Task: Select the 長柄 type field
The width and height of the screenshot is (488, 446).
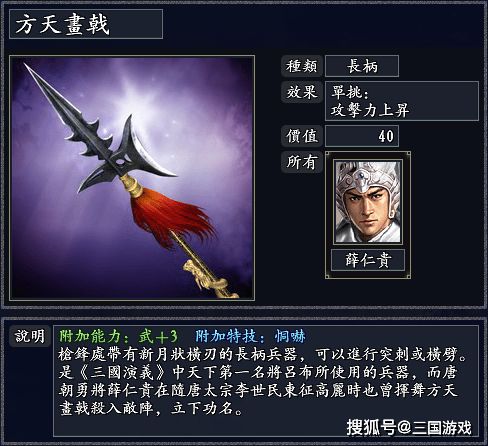Action: pyautogui.click(x=362, y=66)
